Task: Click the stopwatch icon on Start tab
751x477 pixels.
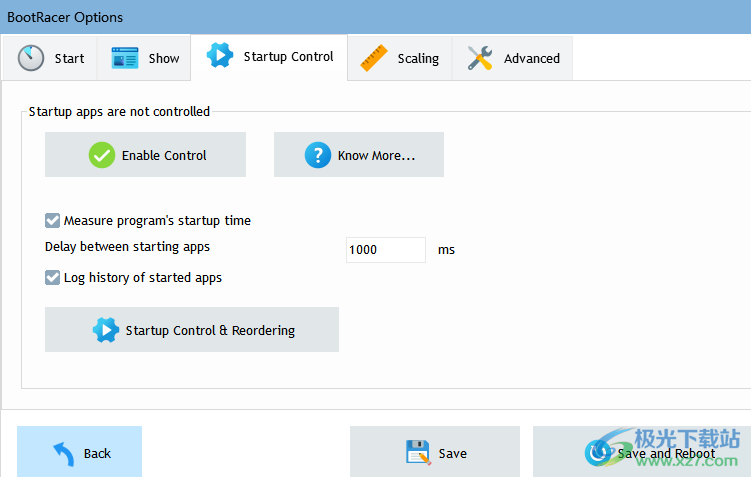Action: pos(31,58)
